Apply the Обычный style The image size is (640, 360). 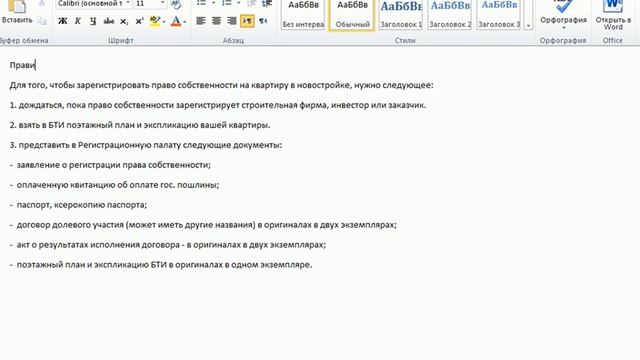click(x=352, y=14)
